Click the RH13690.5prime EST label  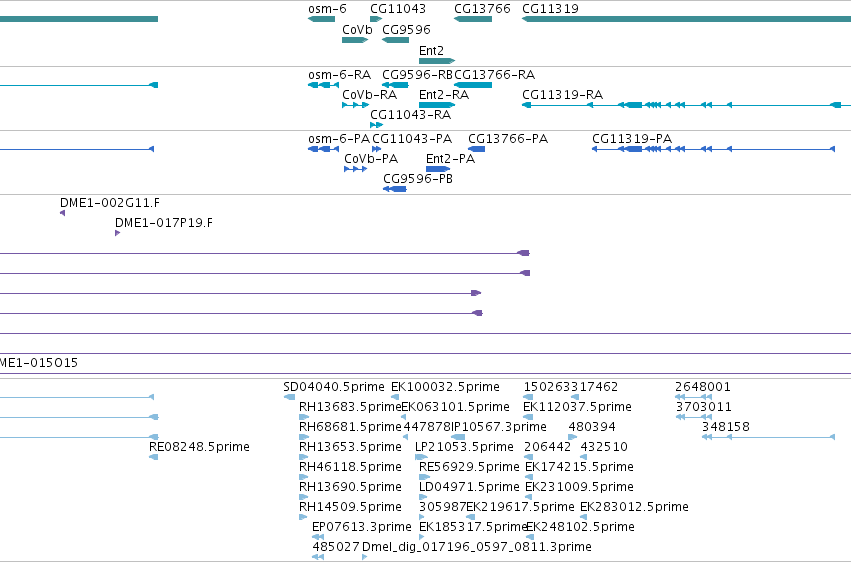click(350, 488)
